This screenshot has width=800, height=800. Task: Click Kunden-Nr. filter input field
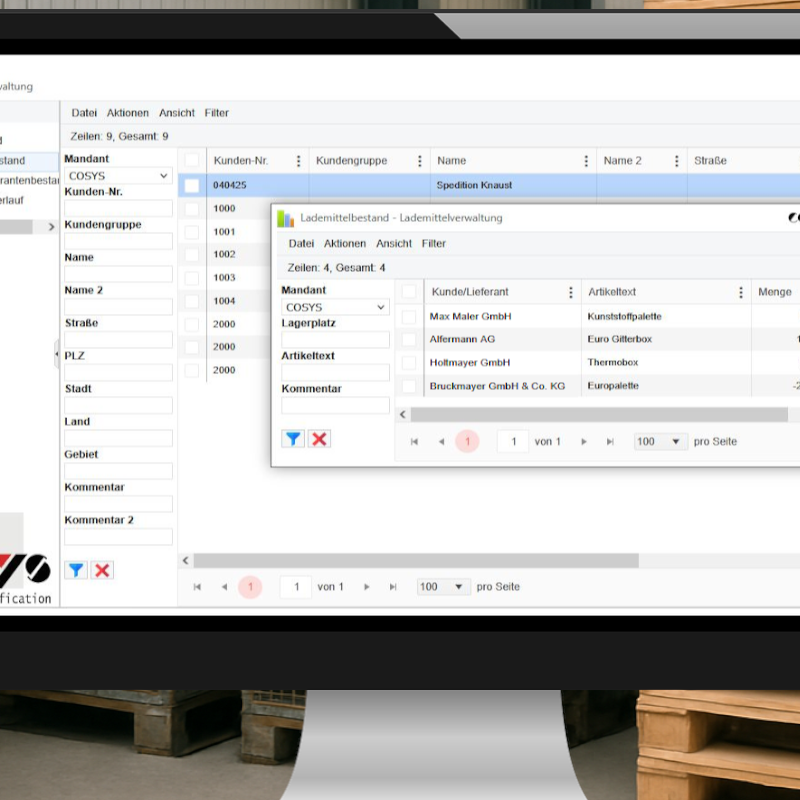118,209
